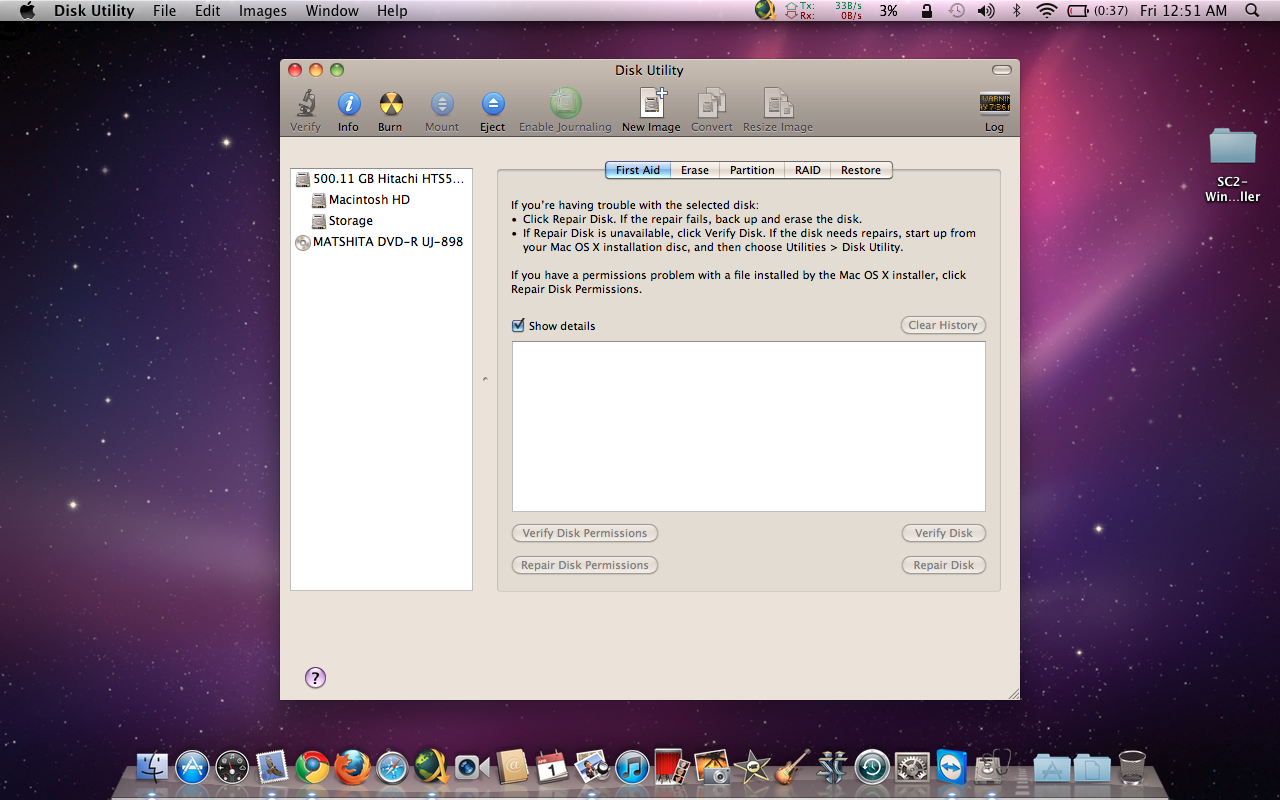Click the Verify microscope toolbar icon
This screenshot has width=1280, height=800.
pos(305,110)
